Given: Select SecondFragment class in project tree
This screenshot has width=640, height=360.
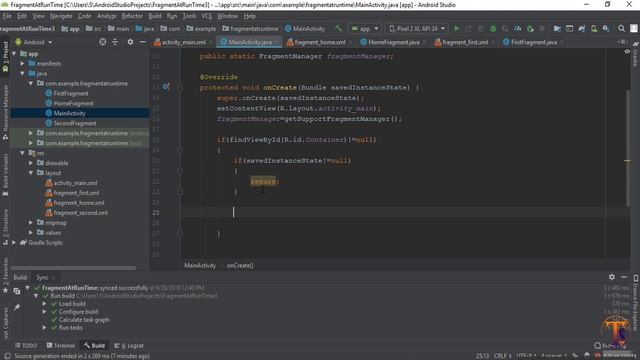Looking at the screenshot, I should (x=75, y=123).
